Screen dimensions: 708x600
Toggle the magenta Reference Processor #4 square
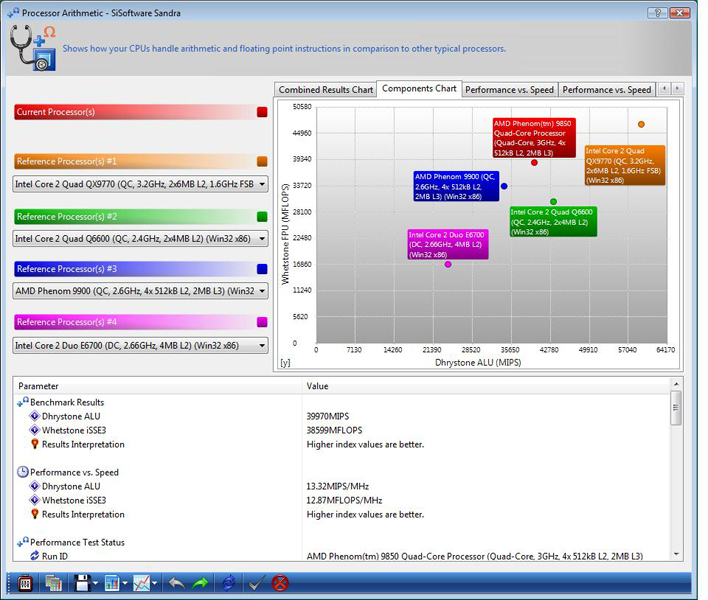[x=262, y=322]
